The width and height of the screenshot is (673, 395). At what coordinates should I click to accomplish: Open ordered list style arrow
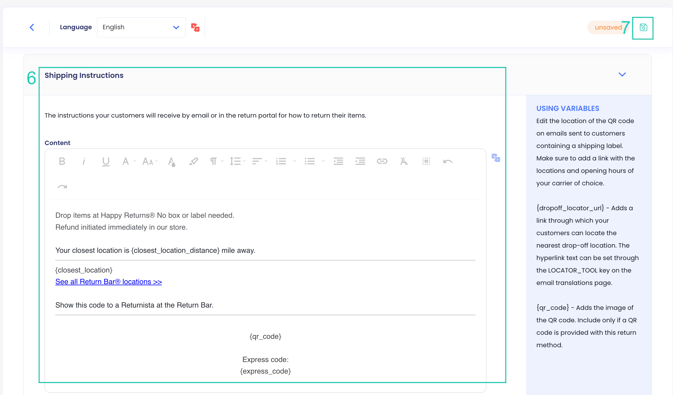pyautogui.click(x=294, y=161)
